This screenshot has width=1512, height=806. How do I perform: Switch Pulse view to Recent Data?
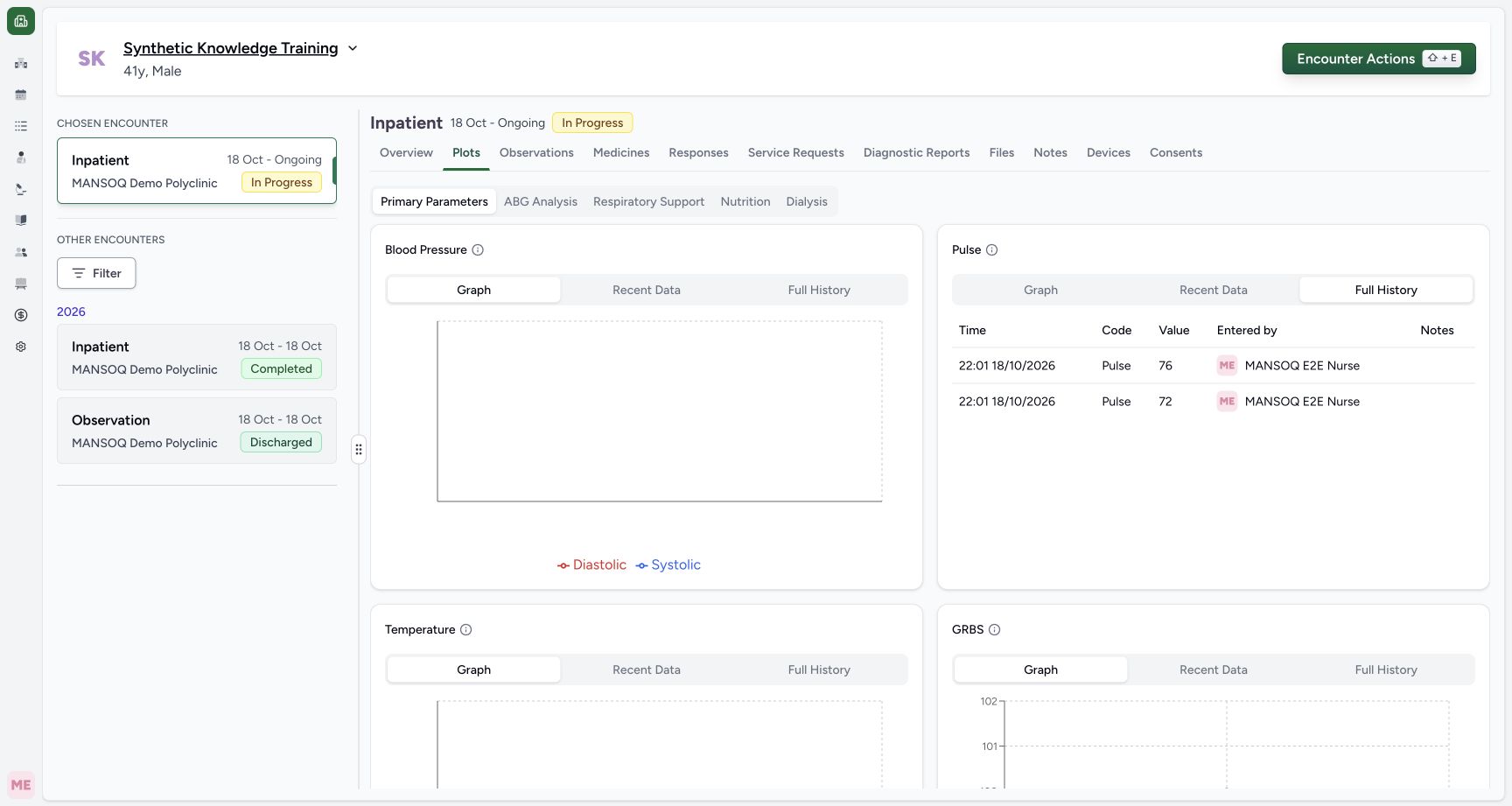point(1214,290)
